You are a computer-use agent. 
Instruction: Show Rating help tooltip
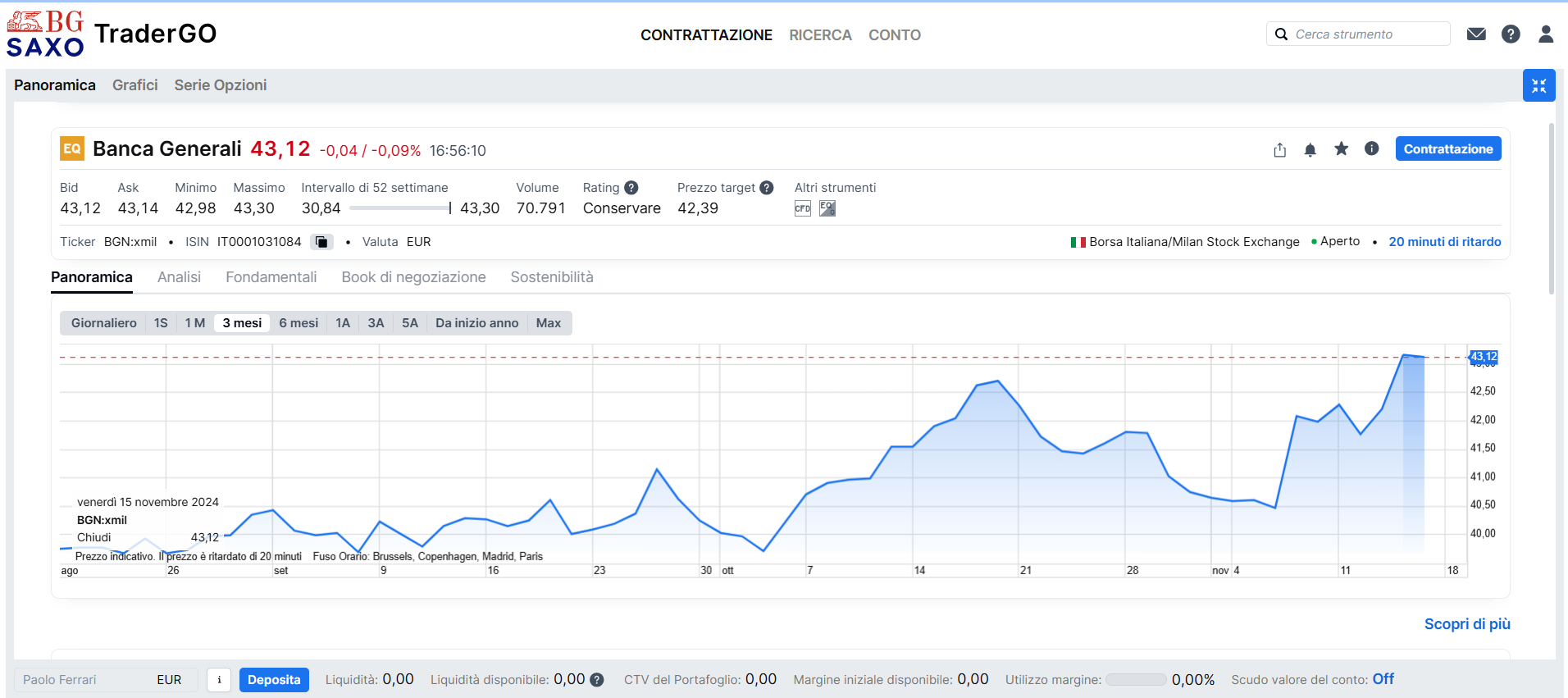pos(631,188)
